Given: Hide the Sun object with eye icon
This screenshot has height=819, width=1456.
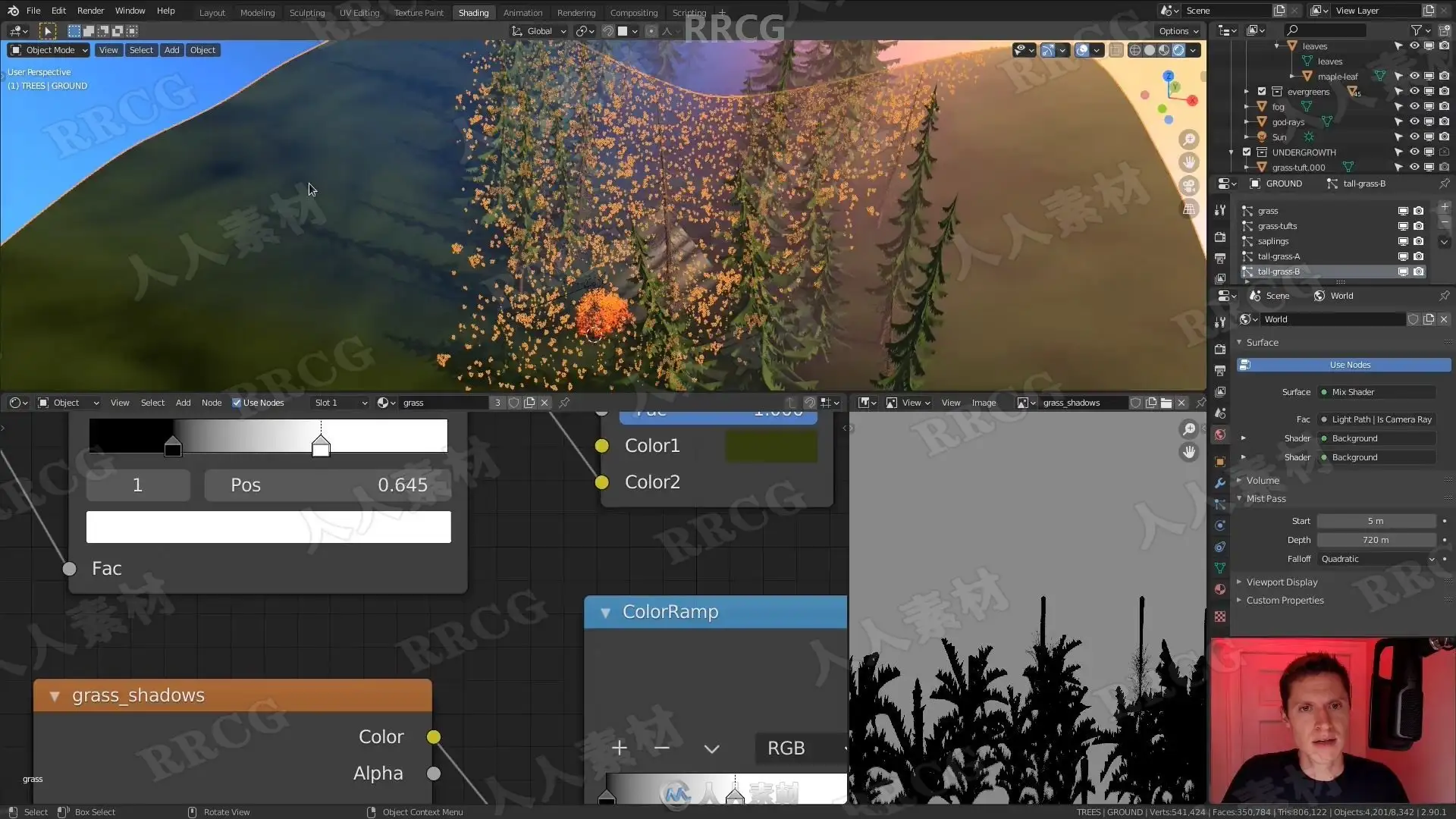Looking at the screenshot, I should click(1414, 137).
